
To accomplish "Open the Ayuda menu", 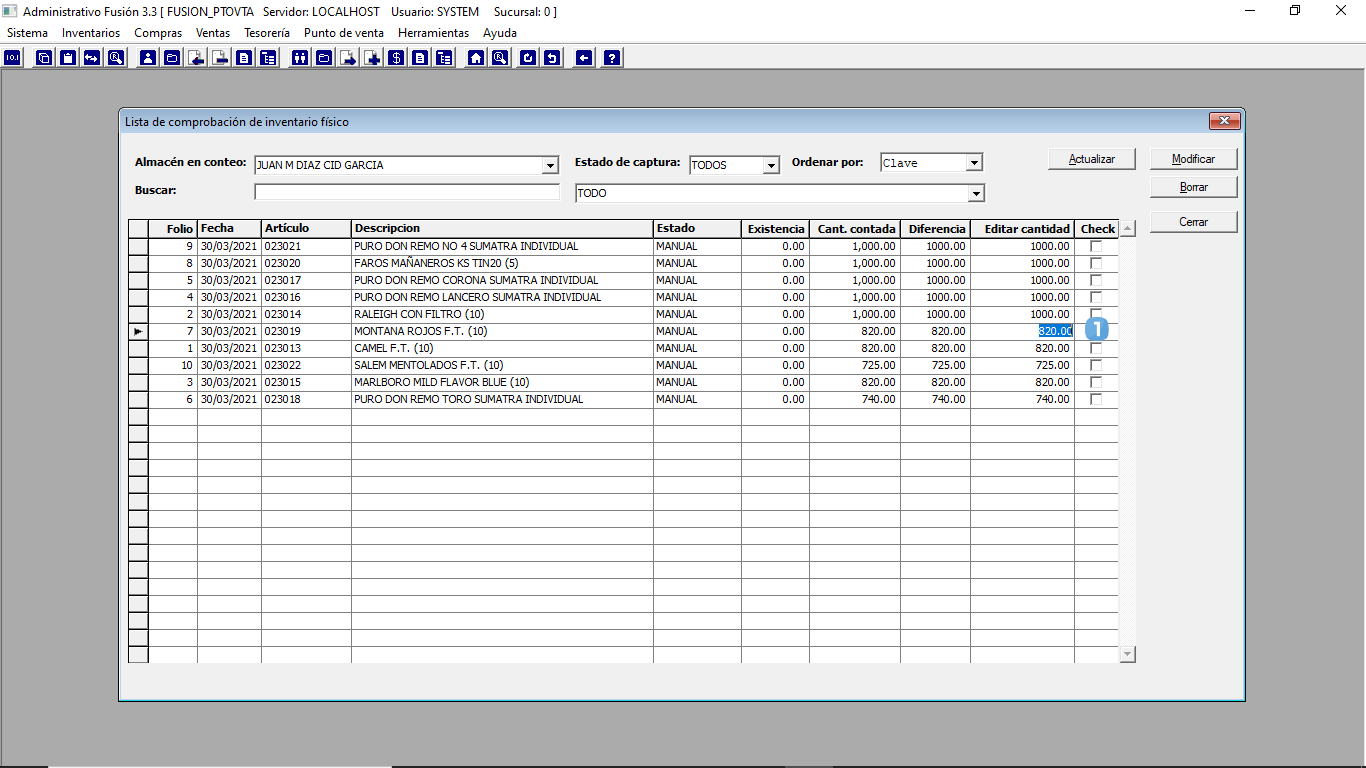I will coord(500,33).
